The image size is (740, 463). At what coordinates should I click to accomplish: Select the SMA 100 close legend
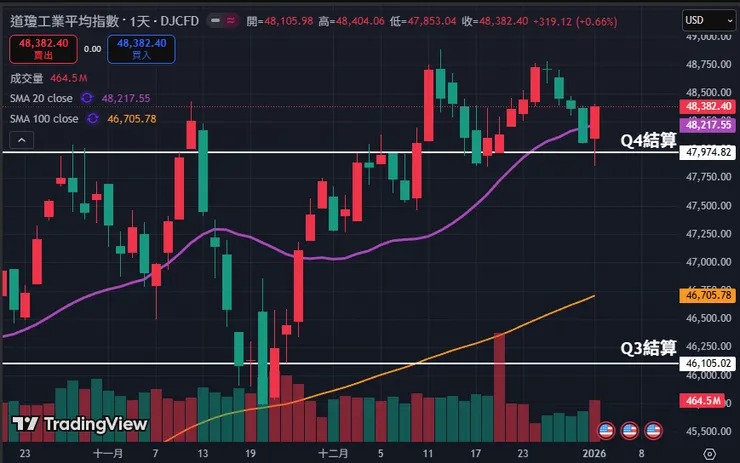coord(43,119)
